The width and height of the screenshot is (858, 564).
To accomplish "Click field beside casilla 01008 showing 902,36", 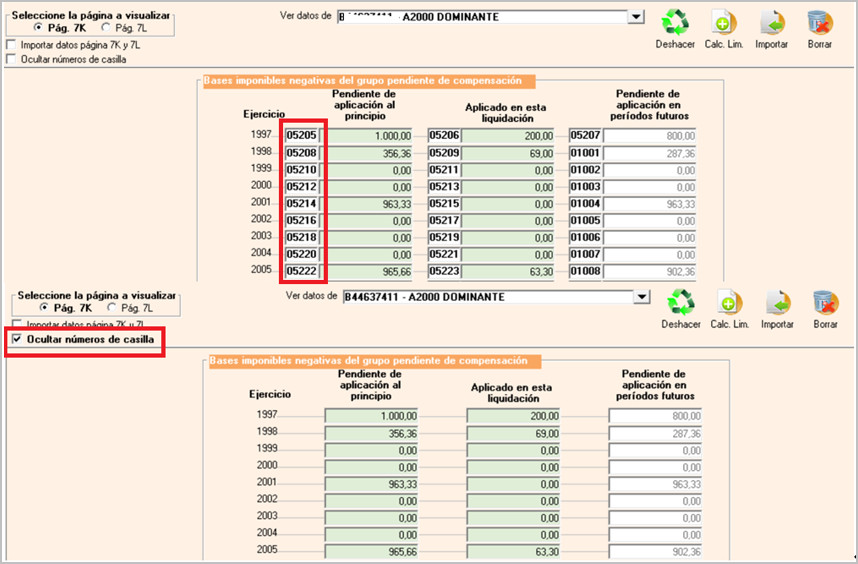I will click(x=650, y=271).
